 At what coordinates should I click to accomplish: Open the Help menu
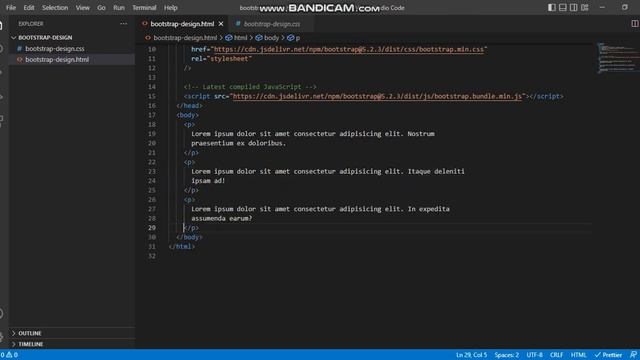(x=171, y=8)
